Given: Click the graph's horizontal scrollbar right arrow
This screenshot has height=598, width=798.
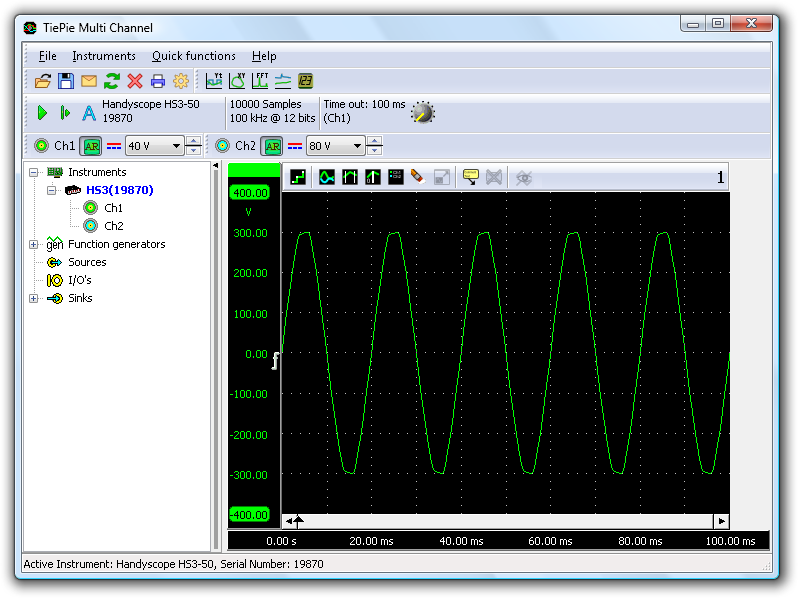Looking at the screenshot, I should [720, 521].
